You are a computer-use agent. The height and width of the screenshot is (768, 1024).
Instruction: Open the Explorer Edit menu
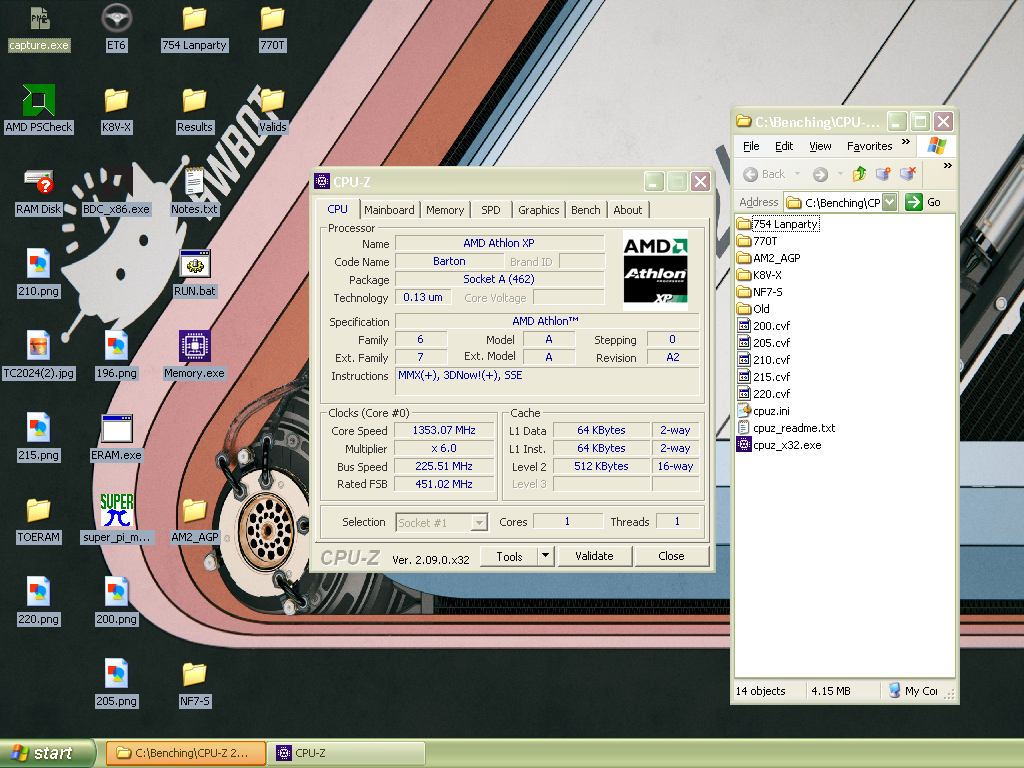pos(784,146)
